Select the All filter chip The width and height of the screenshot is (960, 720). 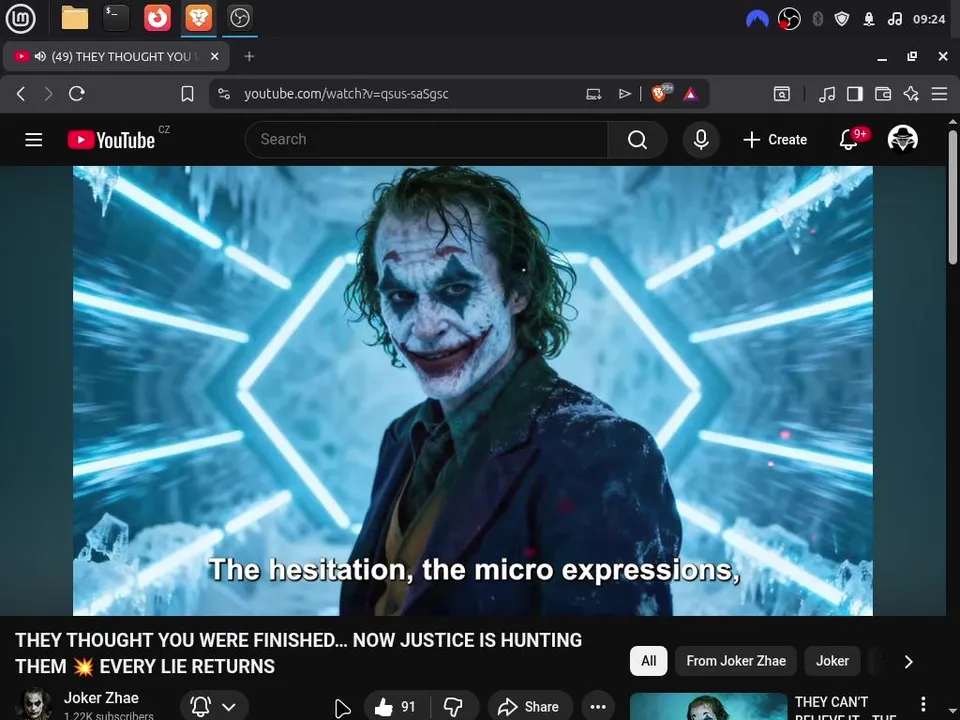click(648, 661)
